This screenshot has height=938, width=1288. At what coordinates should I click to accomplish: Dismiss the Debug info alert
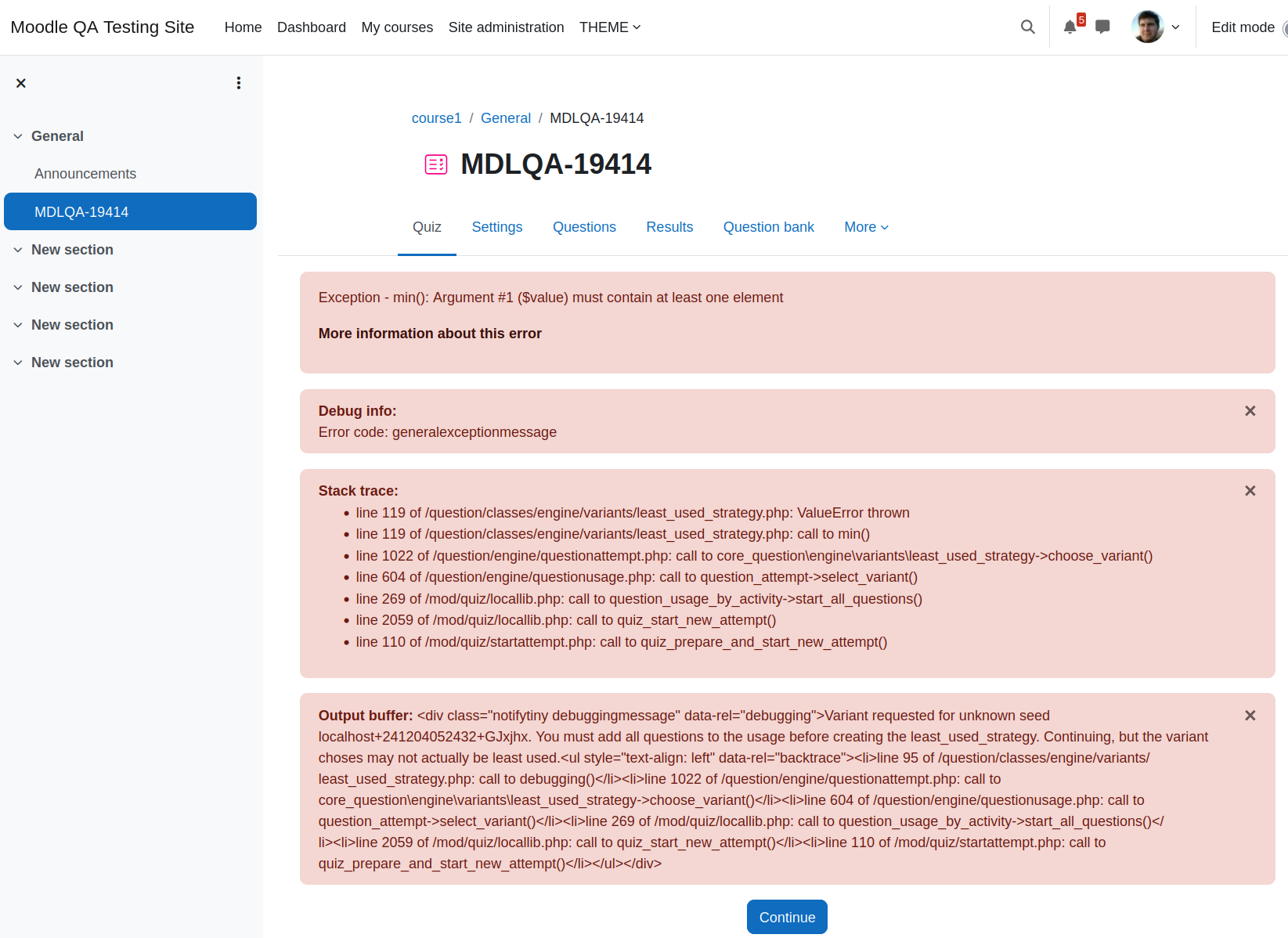pos(1250,411)
